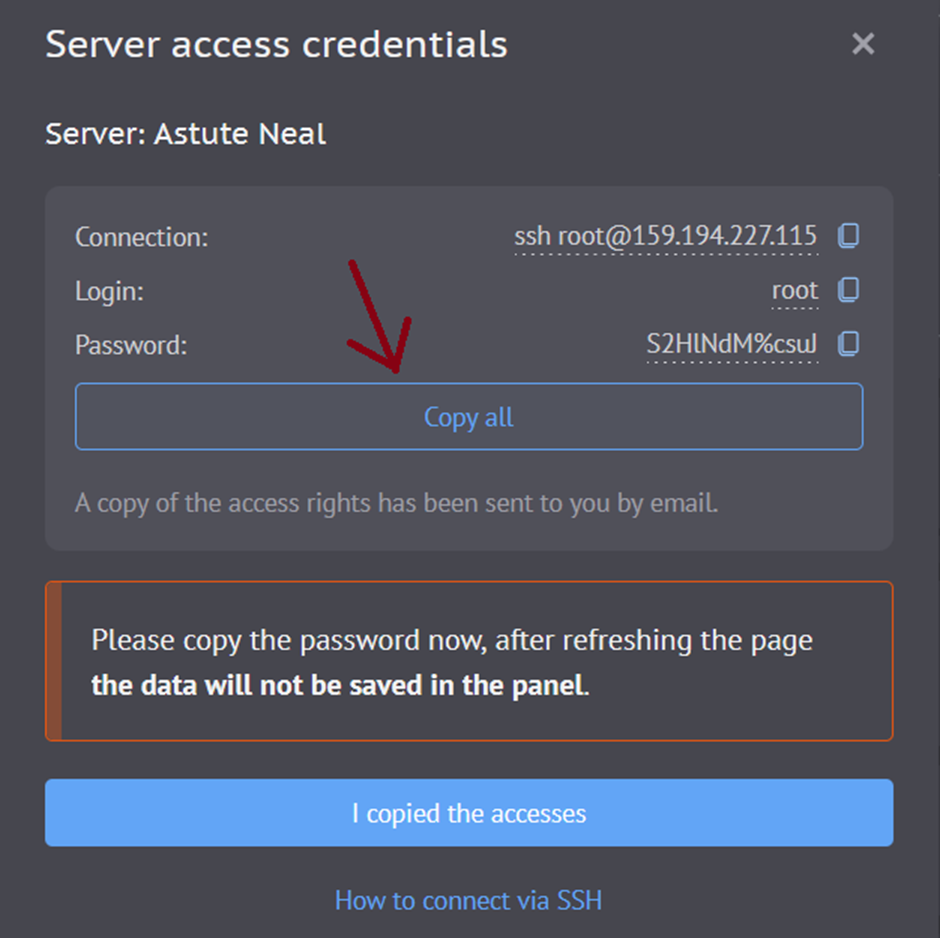This screenshot has height=938, width=940.
Task: Click the red arrow annotation
Action: (379, 316)
